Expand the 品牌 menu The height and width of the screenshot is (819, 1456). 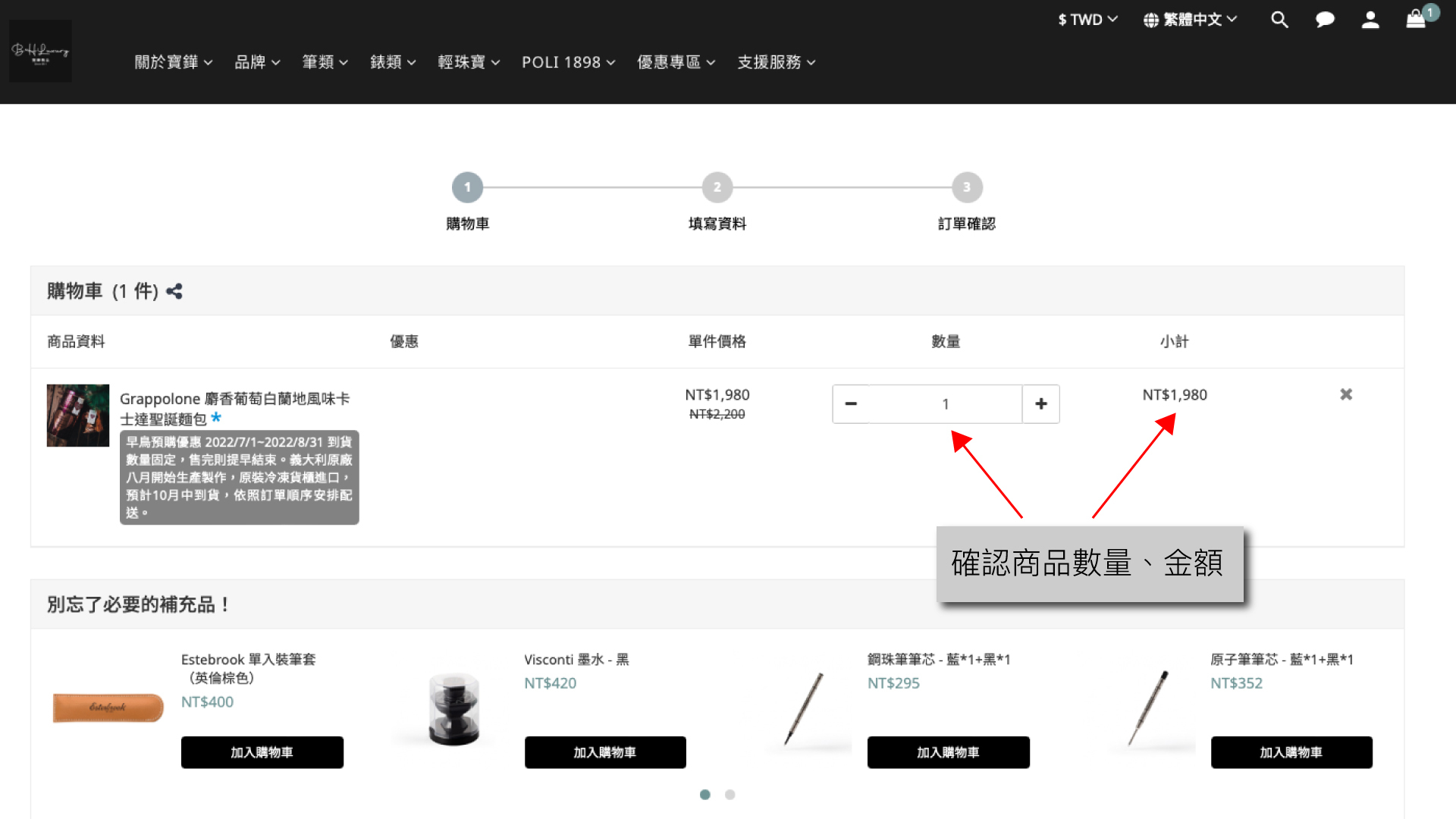pyautogui.click(x=257, y=62)
